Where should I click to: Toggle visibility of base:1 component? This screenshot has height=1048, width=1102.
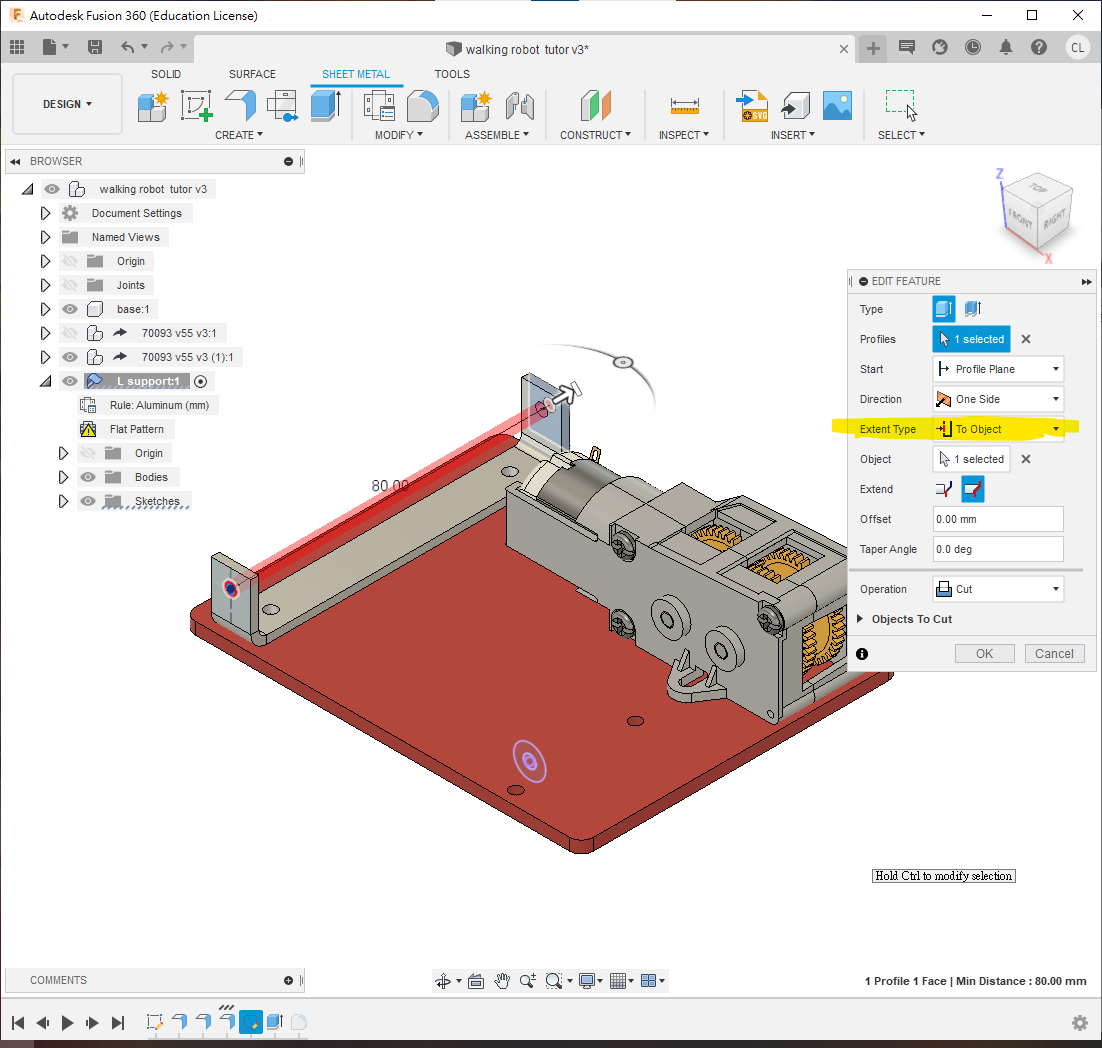coord(70,309)
